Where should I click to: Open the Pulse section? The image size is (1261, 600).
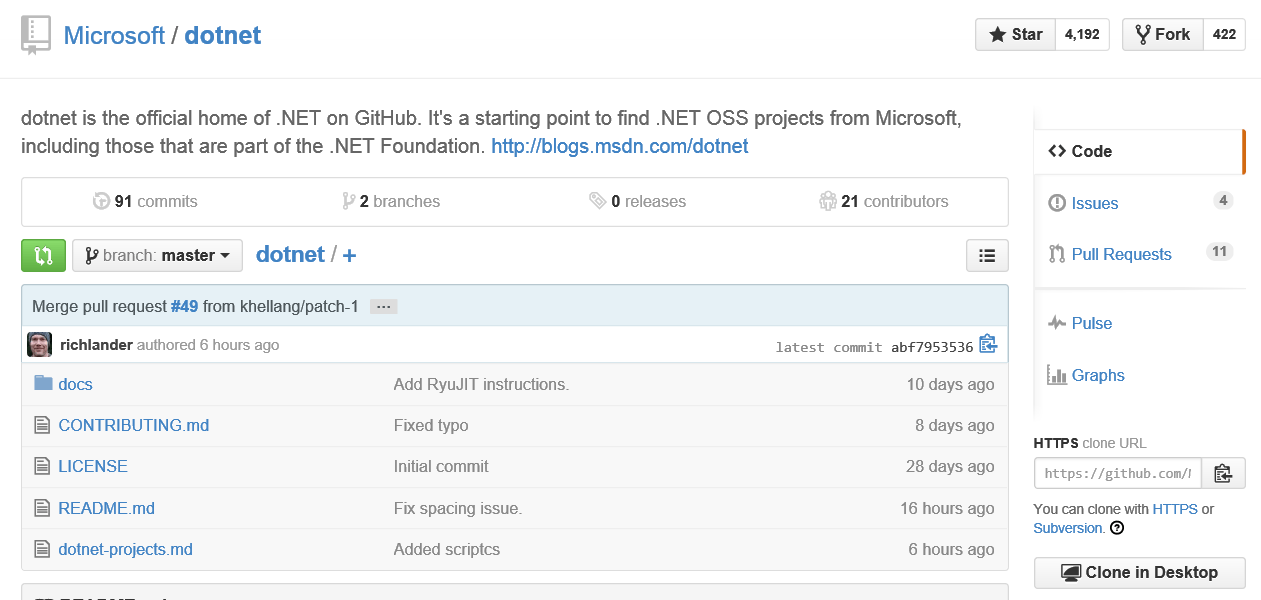1091,323
